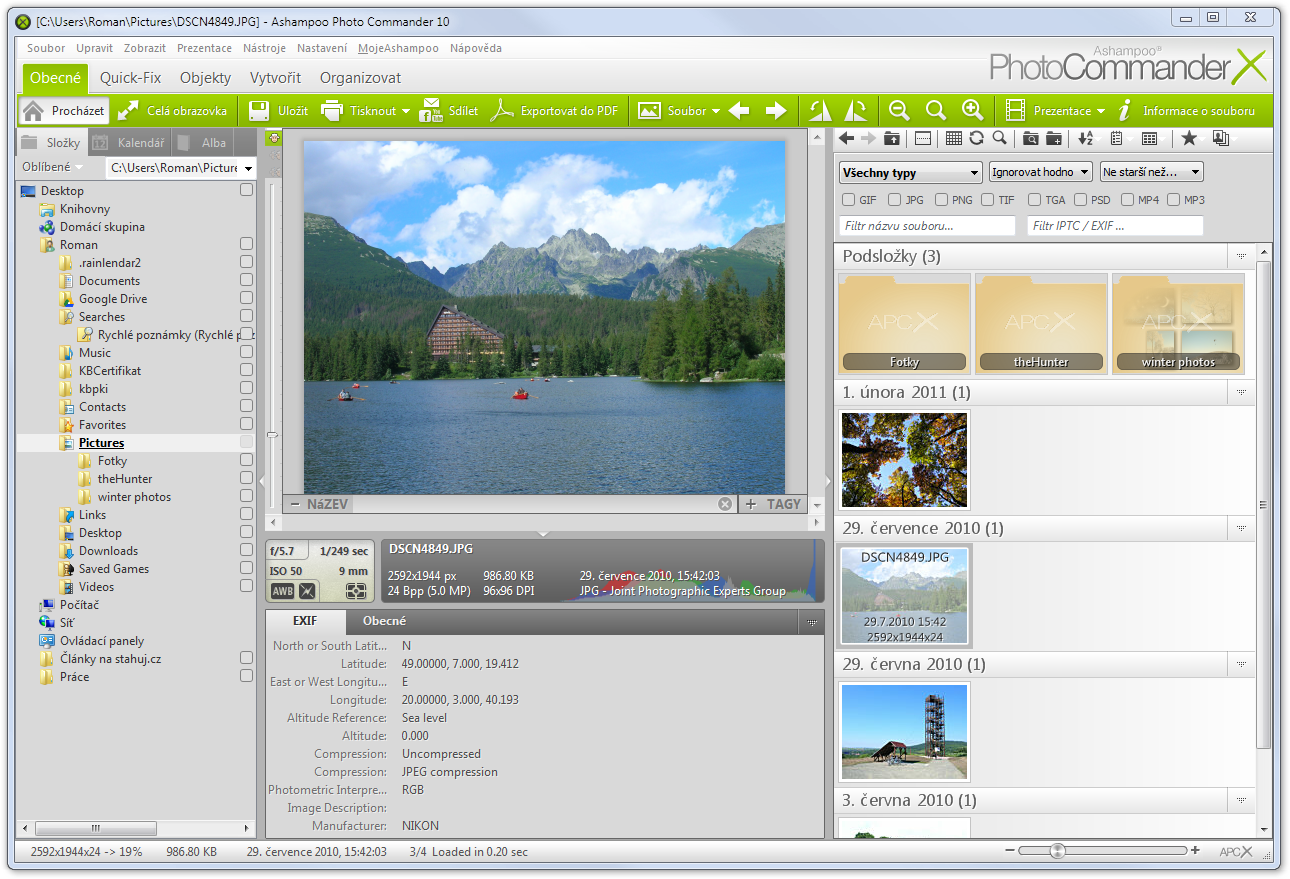This screenshot has width=1290, height=879.
Task: Toggle the PSD filter checkbox
Action: (x=1081, y=200)
